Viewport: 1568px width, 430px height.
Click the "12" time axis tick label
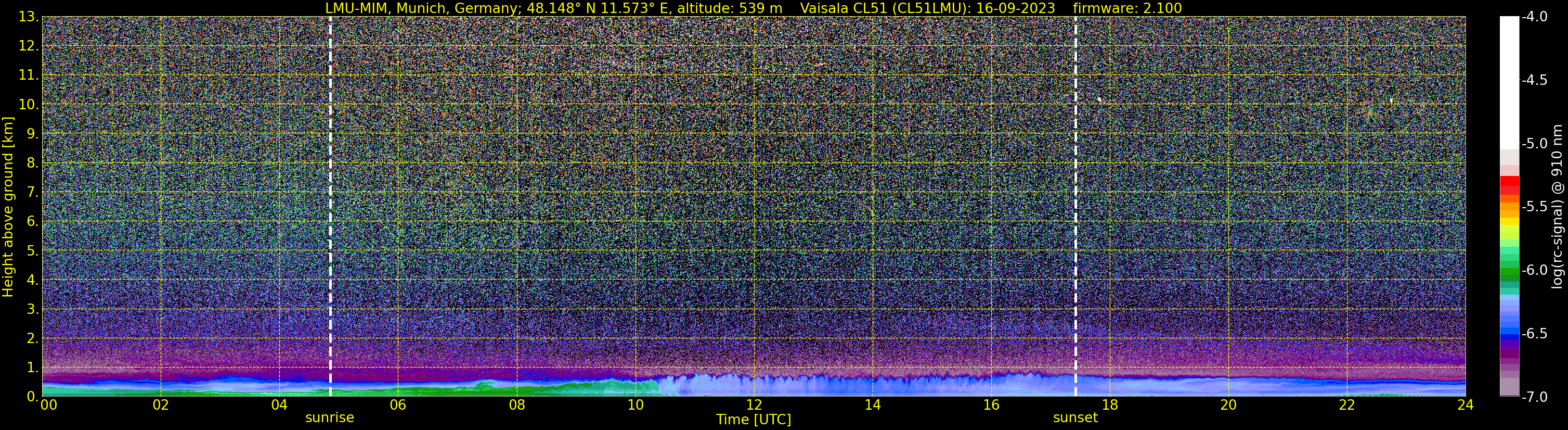pos(754,406)
